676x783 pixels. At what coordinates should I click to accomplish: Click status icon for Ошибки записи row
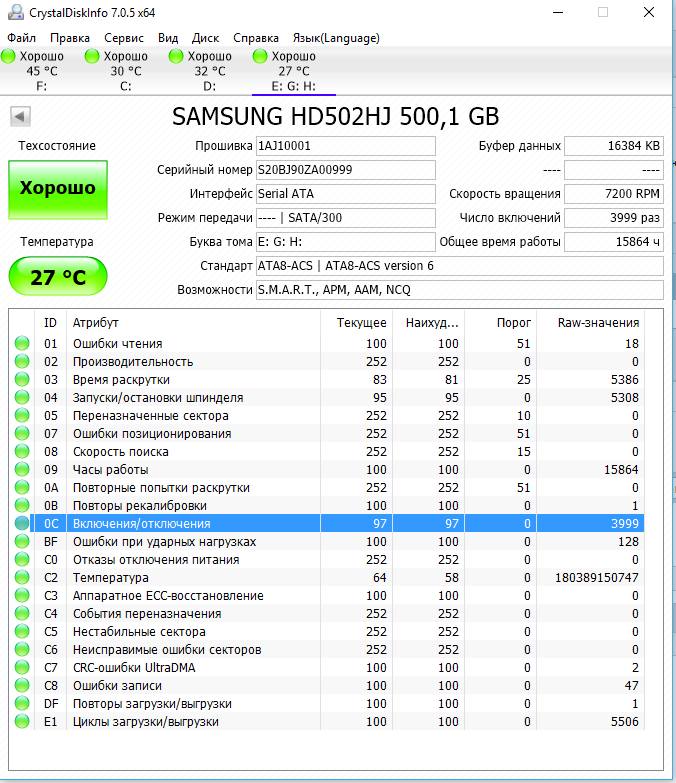pyautogui.click(x=22, y=685)
